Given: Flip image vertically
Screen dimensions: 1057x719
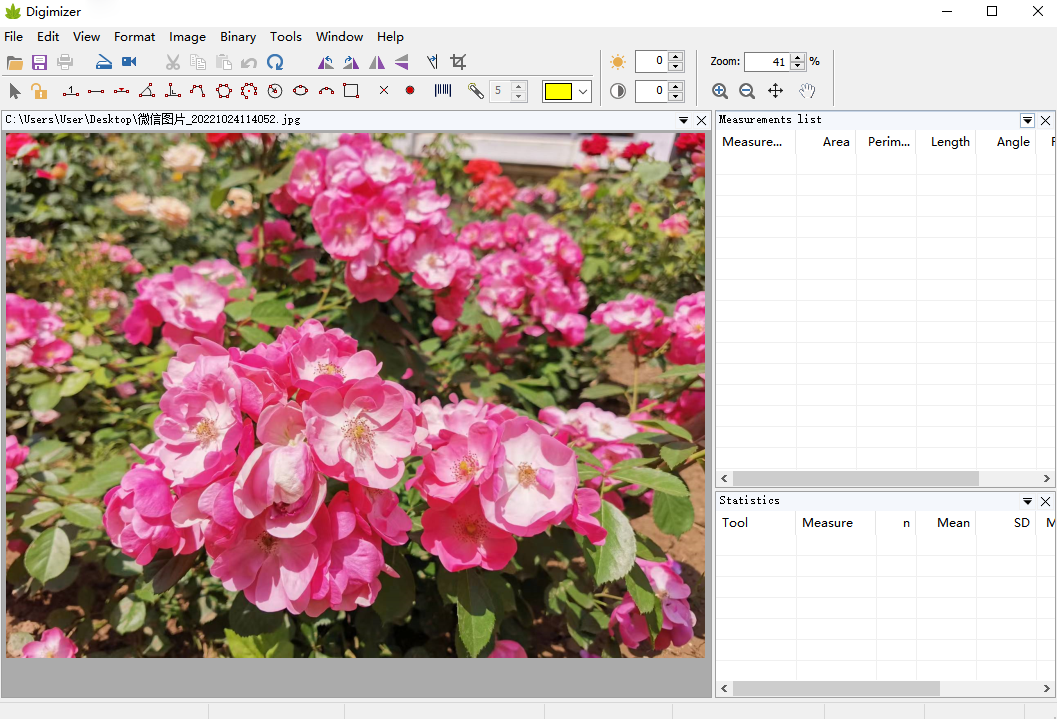Looking at the screenshot, I should (402, 63).
